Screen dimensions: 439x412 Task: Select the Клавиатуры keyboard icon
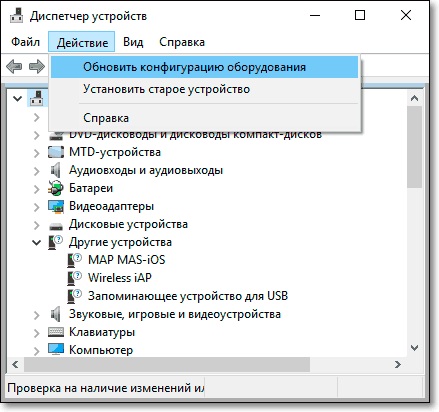(56, 332)
